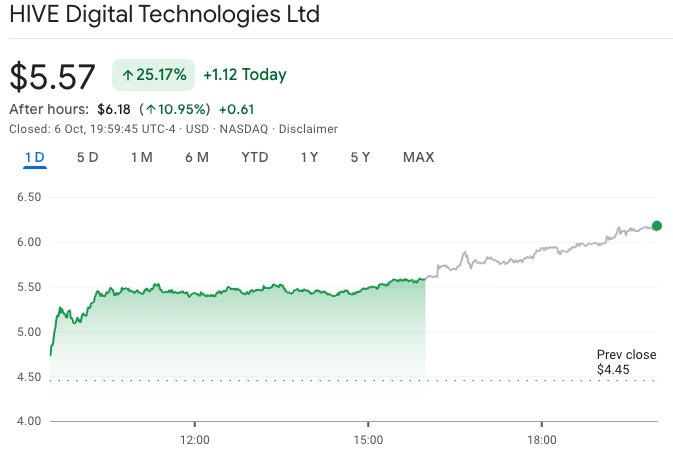Open the 6M chart view
The image size is (673, 456).
tap(196, 157)
